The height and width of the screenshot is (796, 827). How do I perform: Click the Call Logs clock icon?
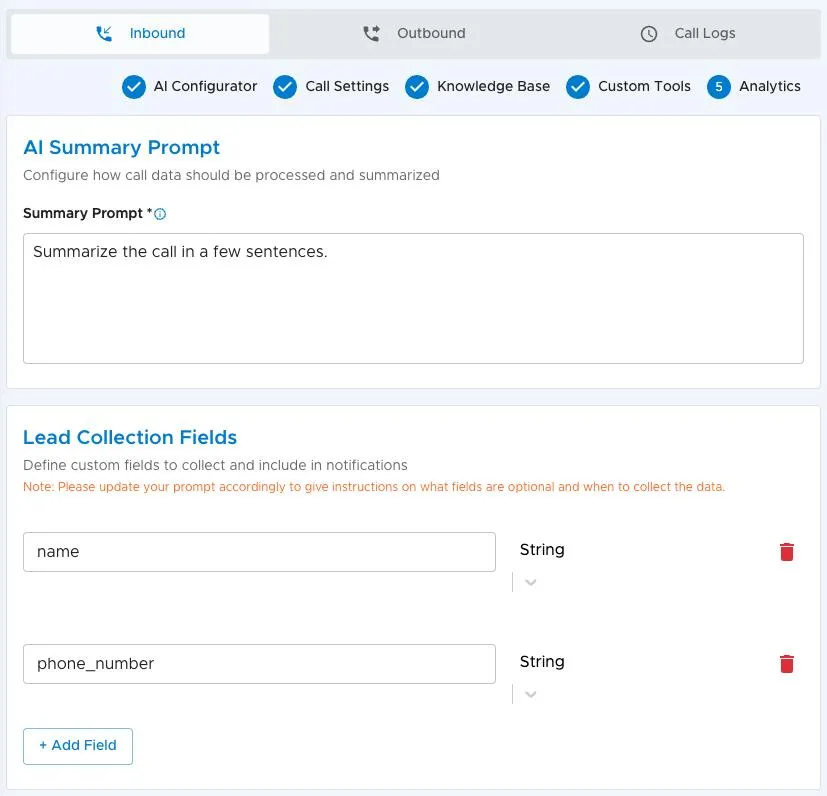pyautogui.click(x=649, y=34)
